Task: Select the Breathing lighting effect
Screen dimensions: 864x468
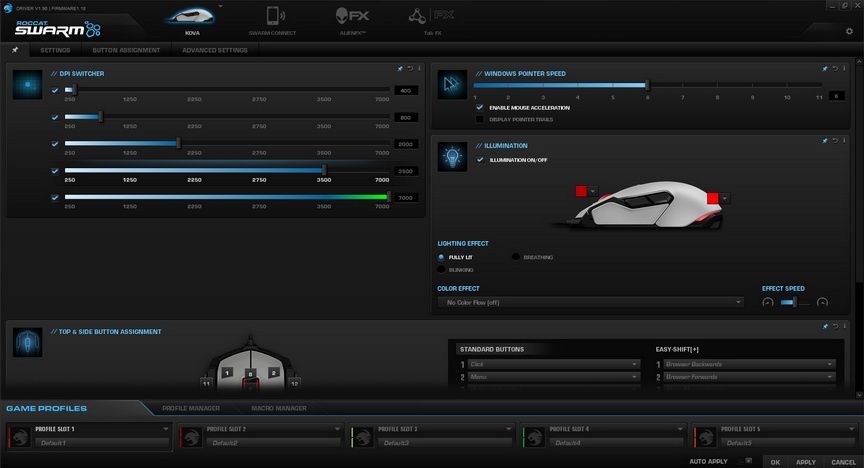Action: 516,257
